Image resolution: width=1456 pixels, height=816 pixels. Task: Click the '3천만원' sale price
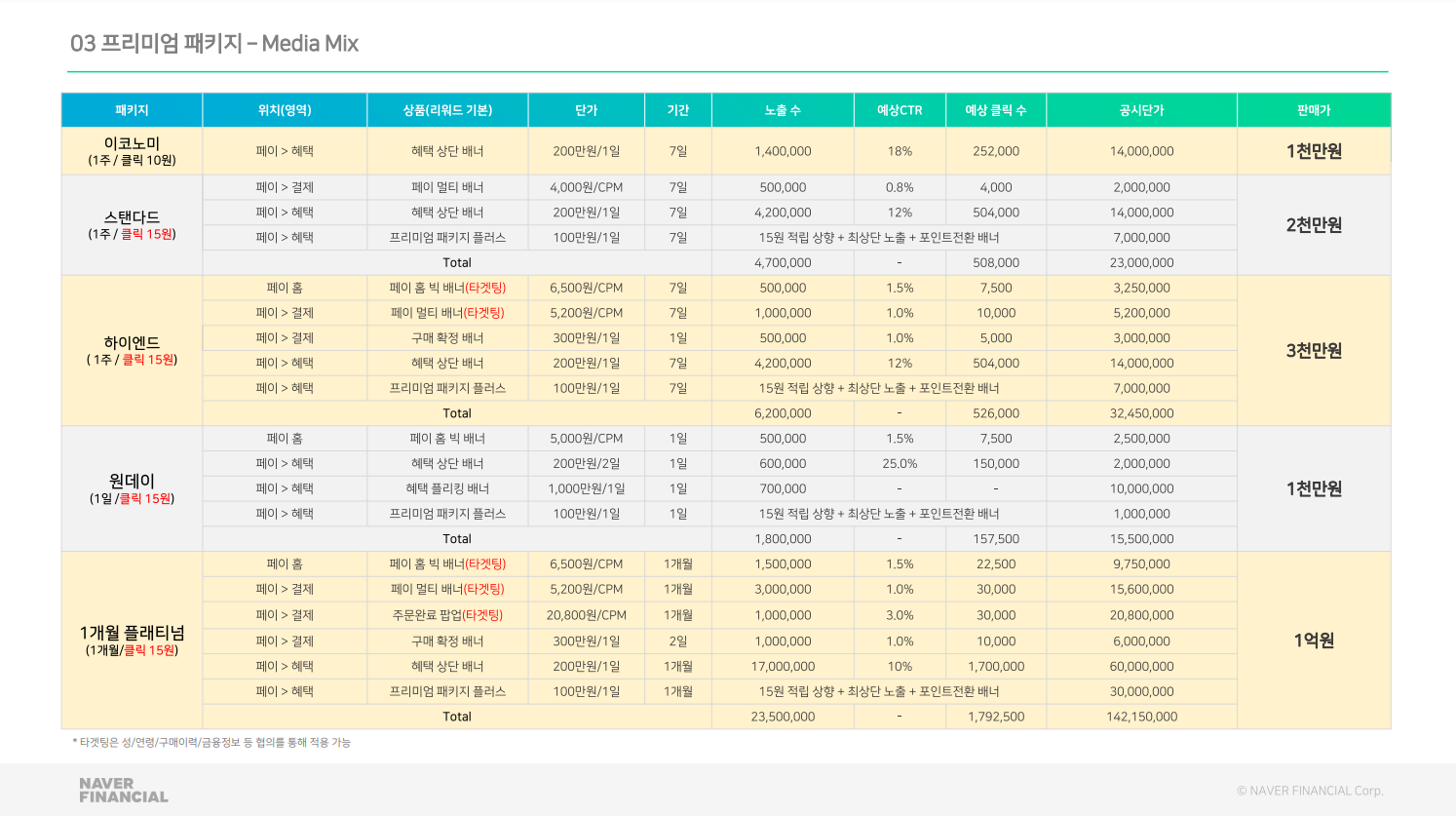point(1314,351)
